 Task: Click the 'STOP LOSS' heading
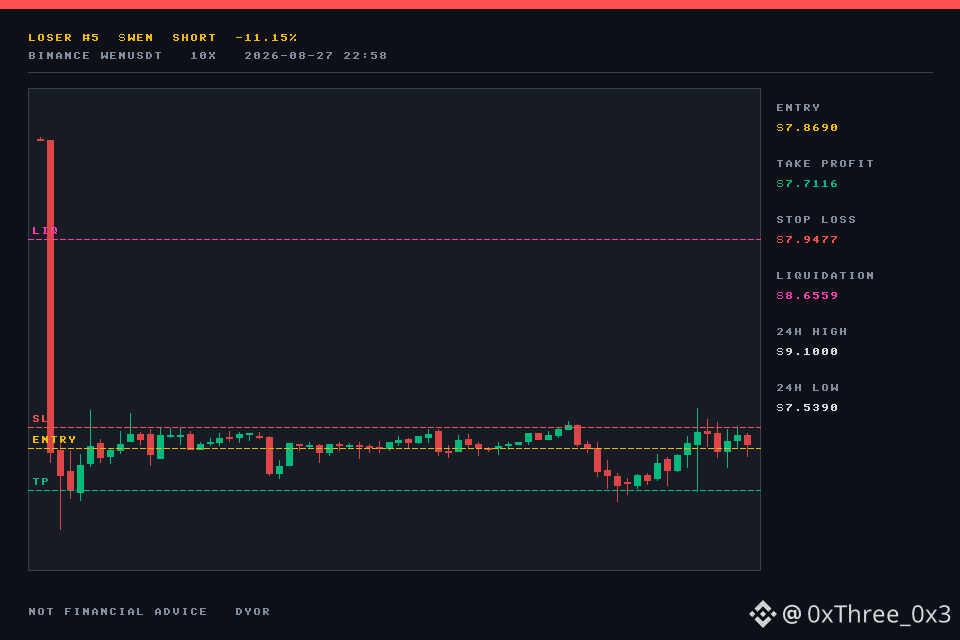click(816, 220)
